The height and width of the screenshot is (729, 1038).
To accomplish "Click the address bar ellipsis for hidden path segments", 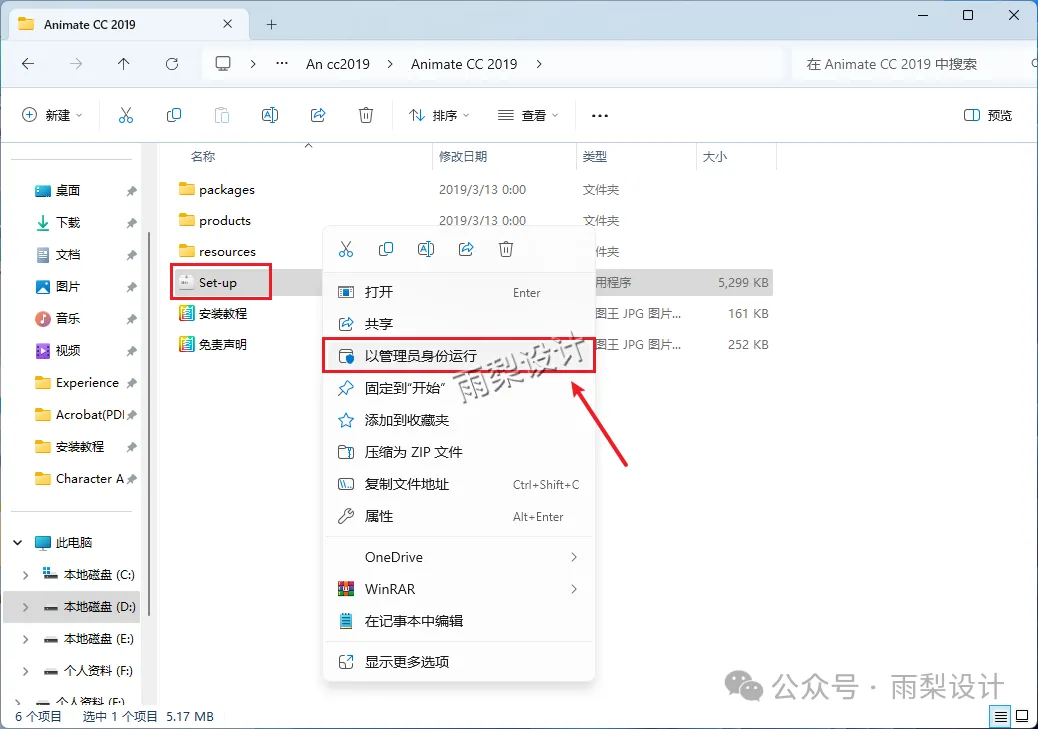I will [x=282, y=64].
